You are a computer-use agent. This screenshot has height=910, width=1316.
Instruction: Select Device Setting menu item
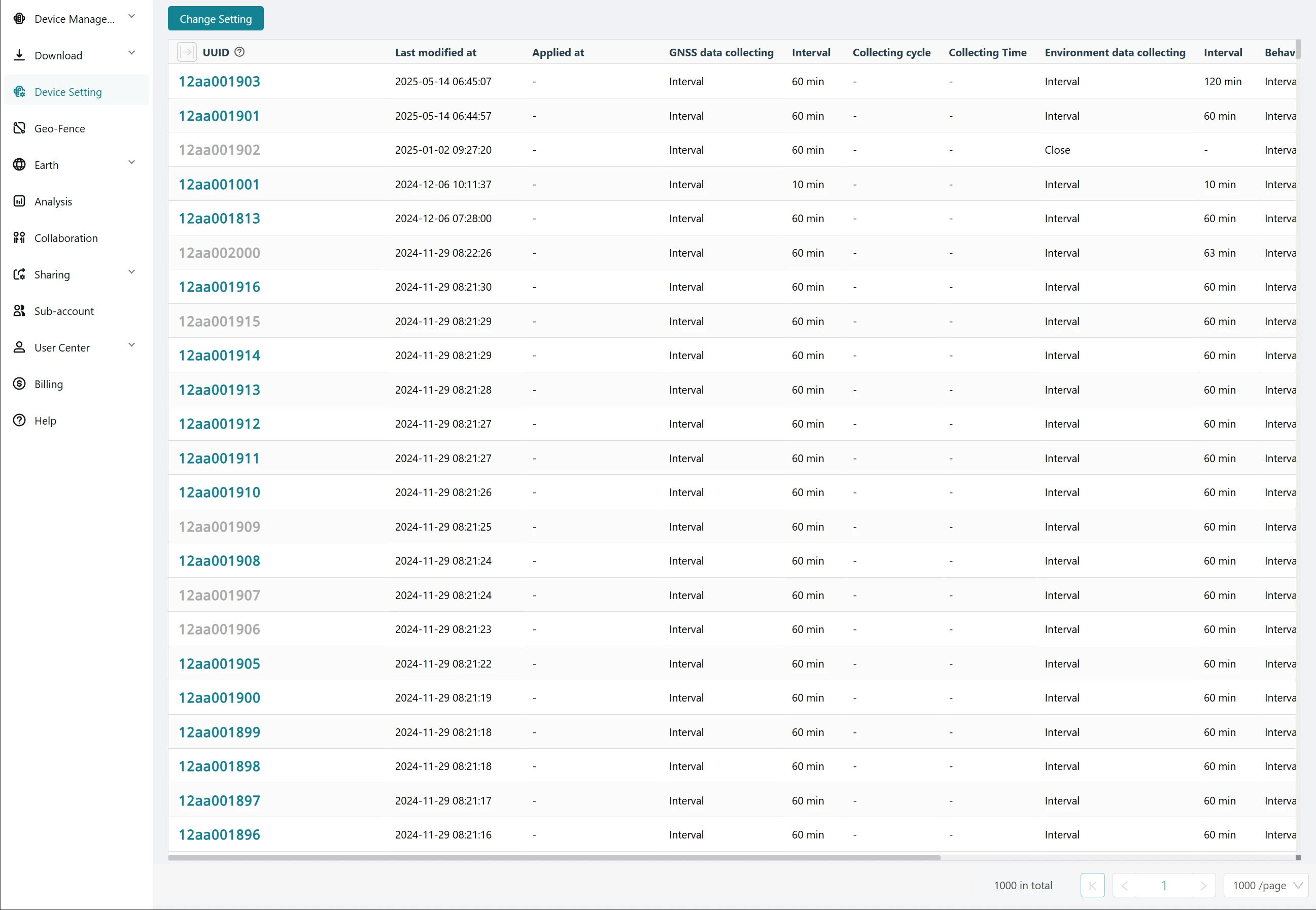[68, 92]
